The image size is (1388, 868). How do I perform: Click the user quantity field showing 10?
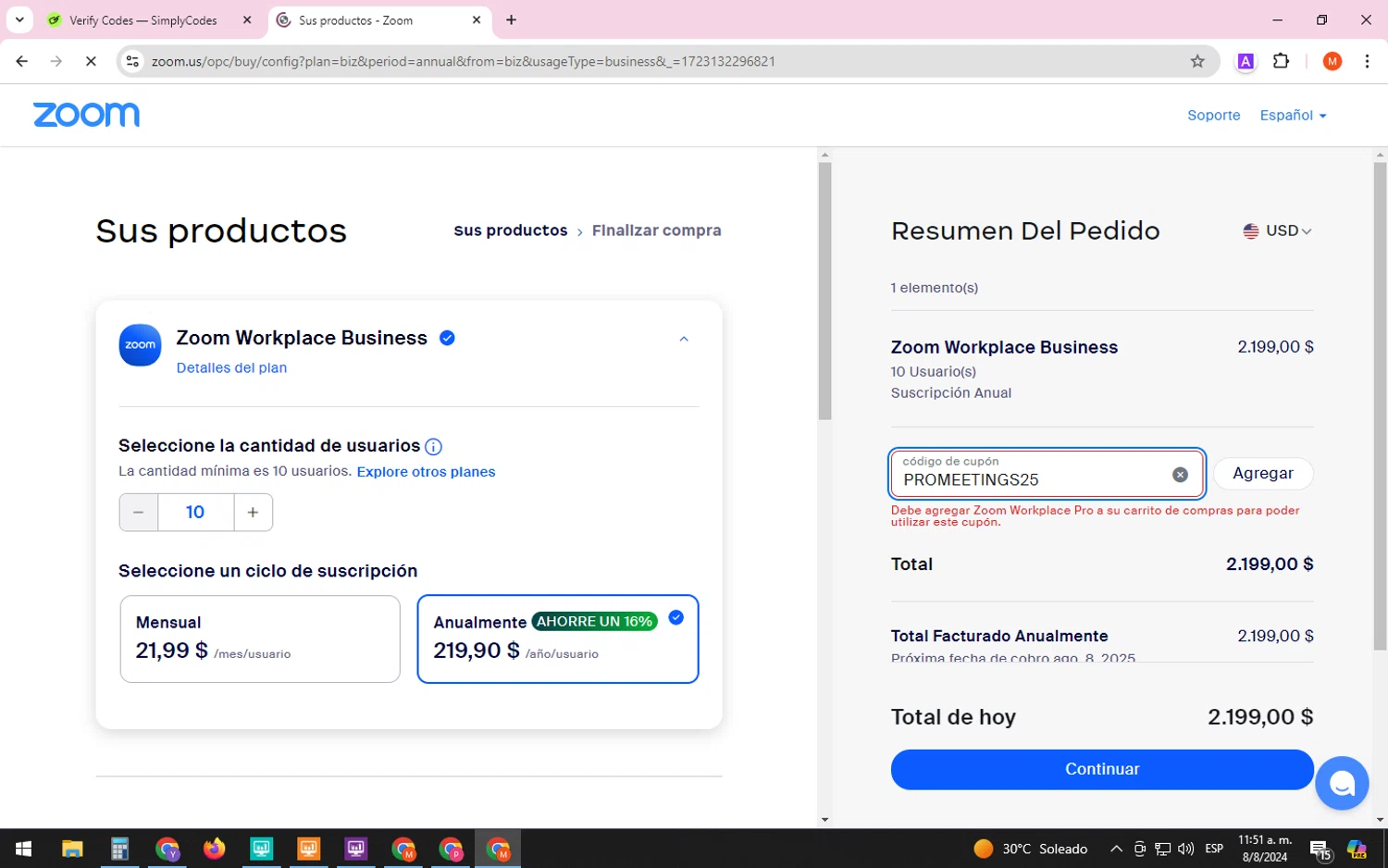pos(195,512)
